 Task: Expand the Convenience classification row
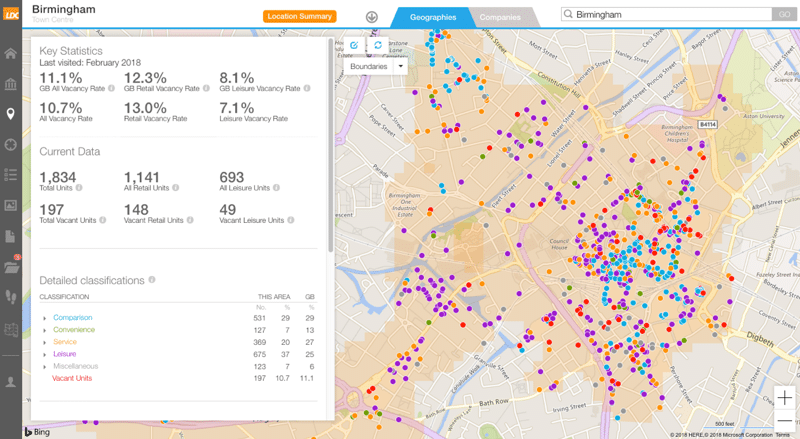tap(45, 330)
